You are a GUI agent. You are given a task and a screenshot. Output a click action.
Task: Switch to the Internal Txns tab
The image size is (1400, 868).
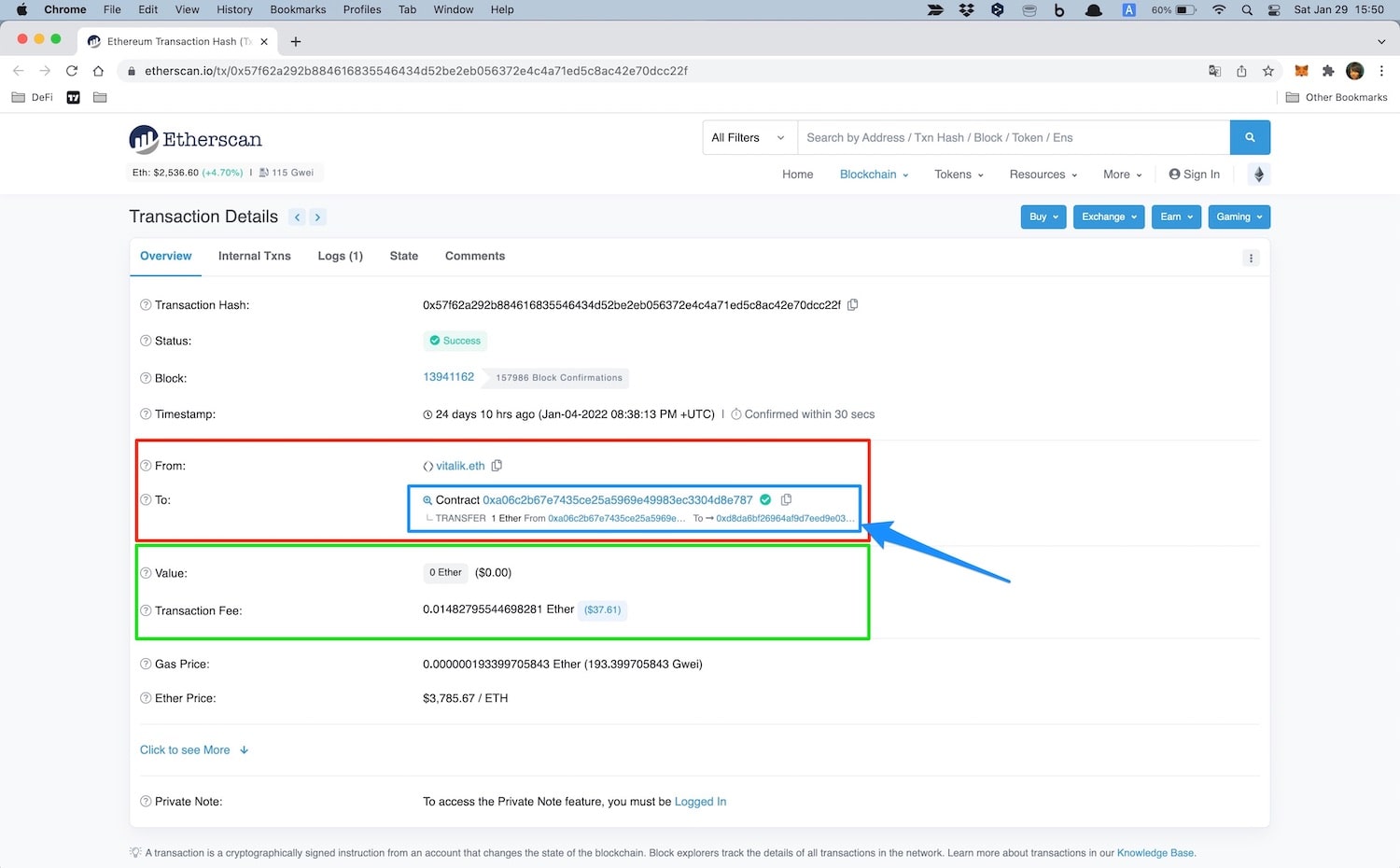tap(255, 256)
